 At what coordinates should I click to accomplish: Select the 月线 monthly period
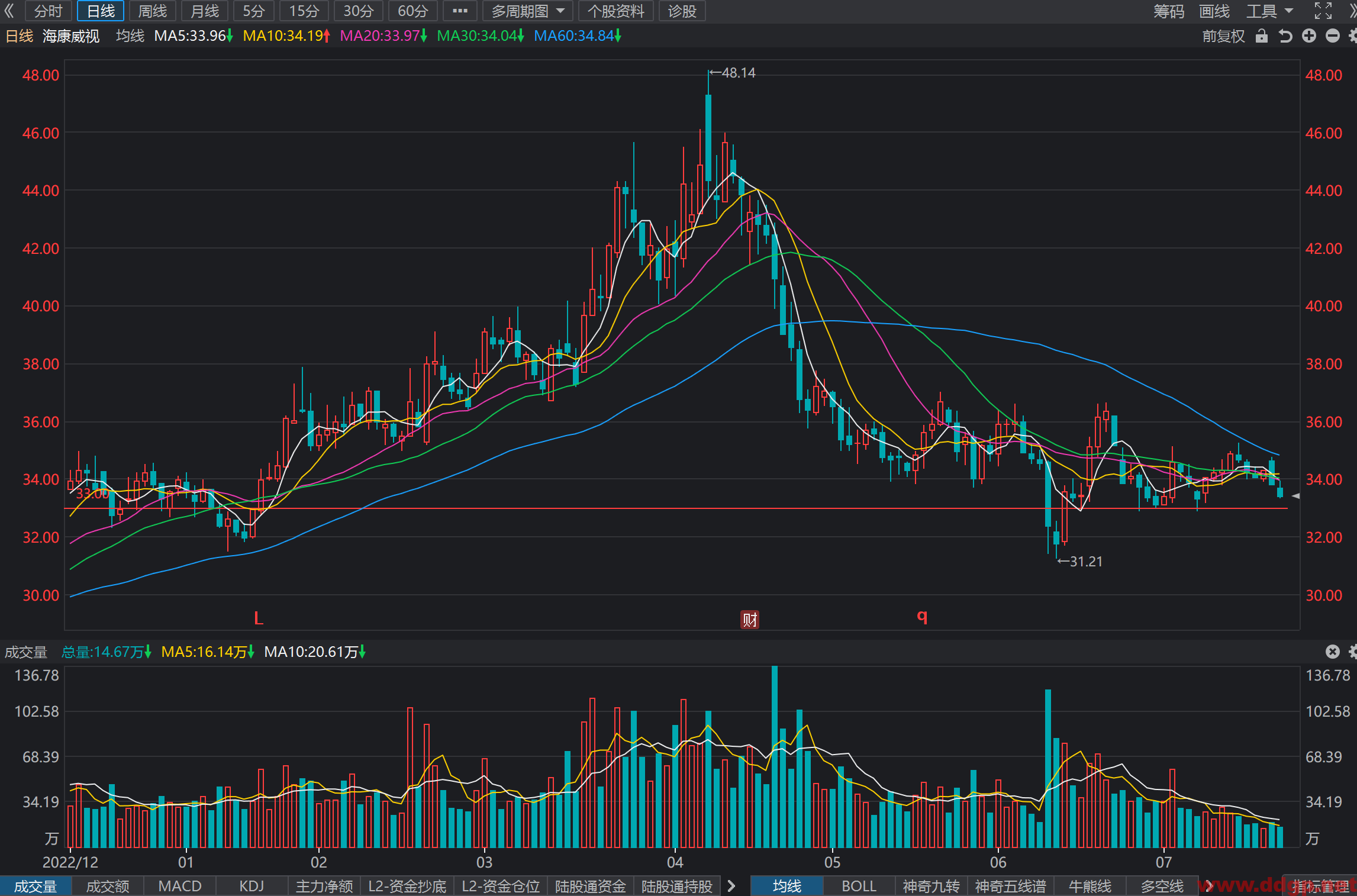(x=205, y=11)
